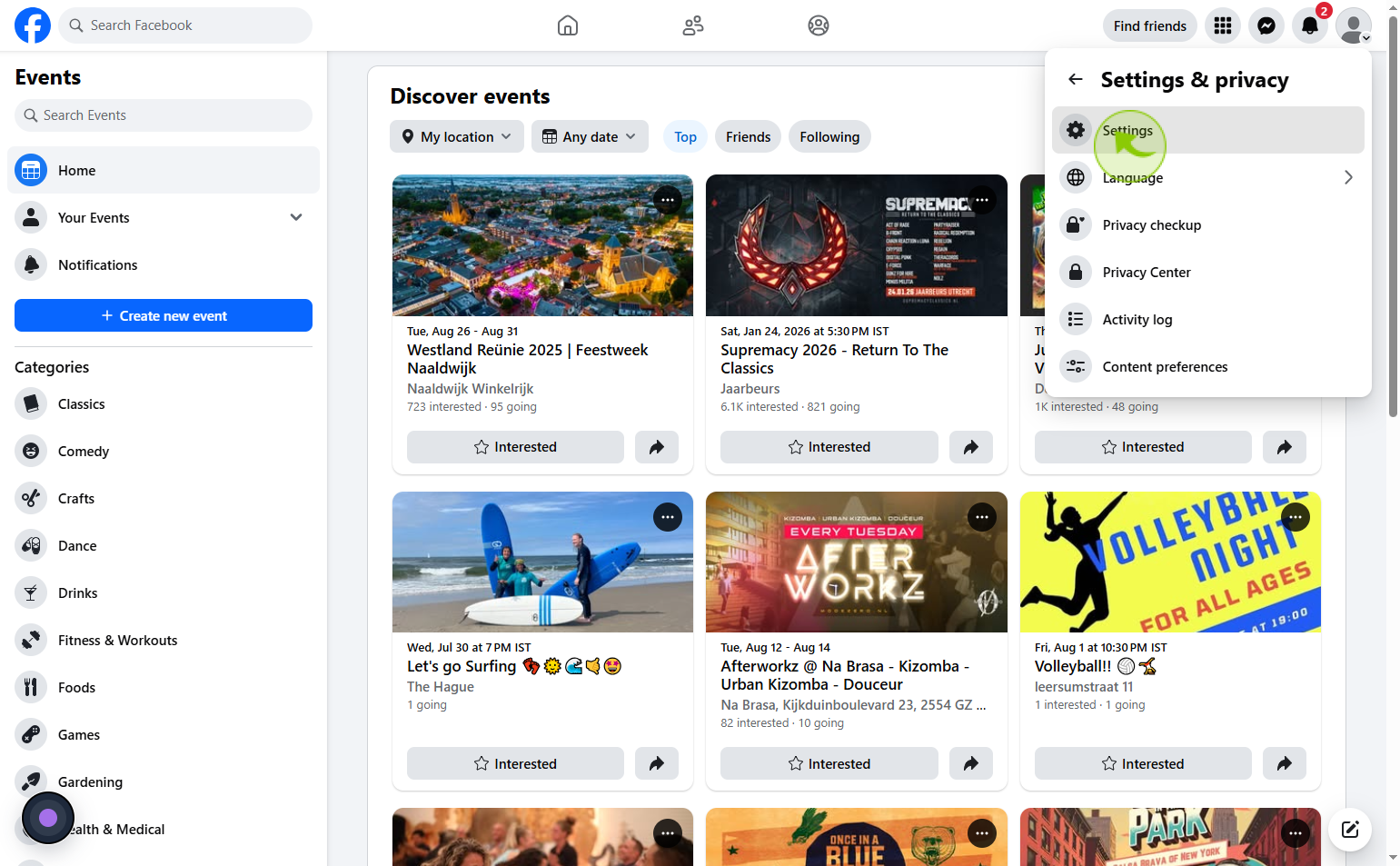
Task: Open the account profile avatar menu
Action: [1354, 25]
